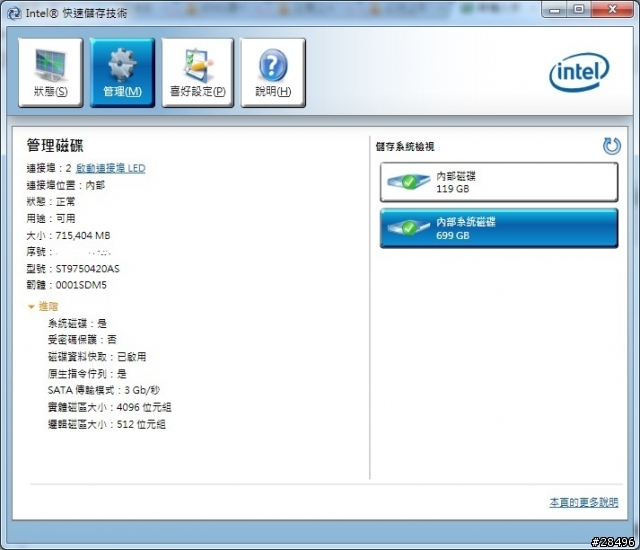Click the 用途: 可用 row
This screenshot has width=640, height=550.
pyautogui.click(x=51, y=218)
